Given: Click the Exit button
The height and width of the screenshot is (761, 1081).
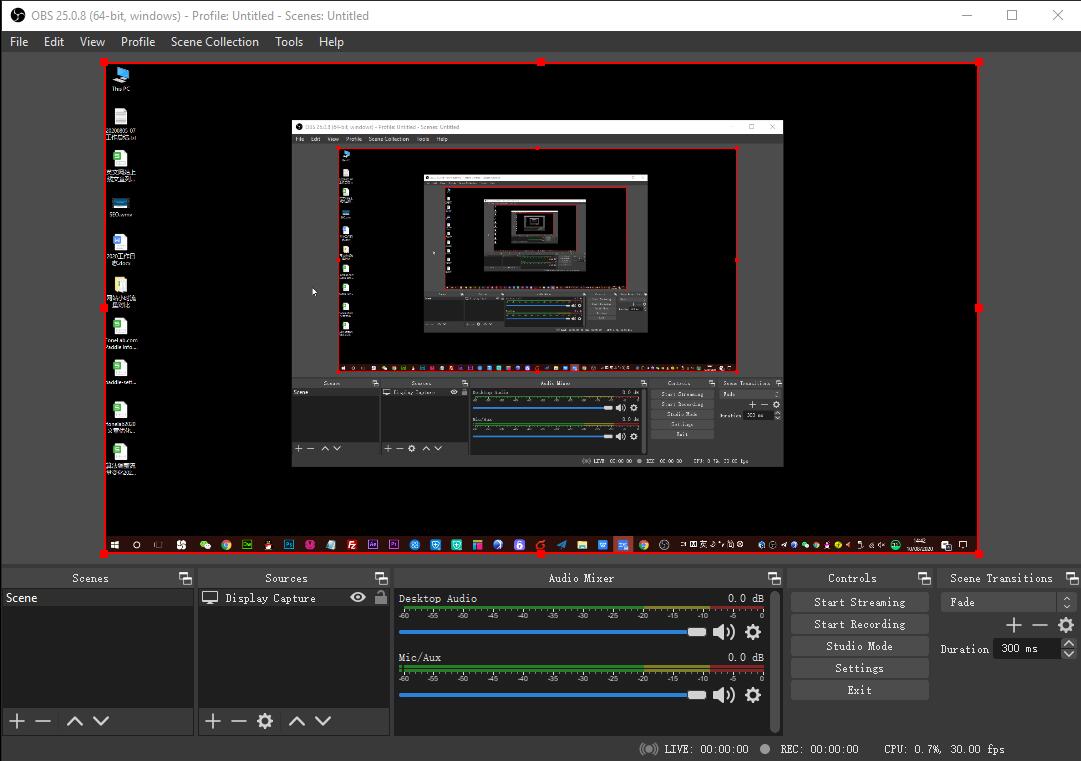Looking at the screenshot, I should [x=860, y=691].
